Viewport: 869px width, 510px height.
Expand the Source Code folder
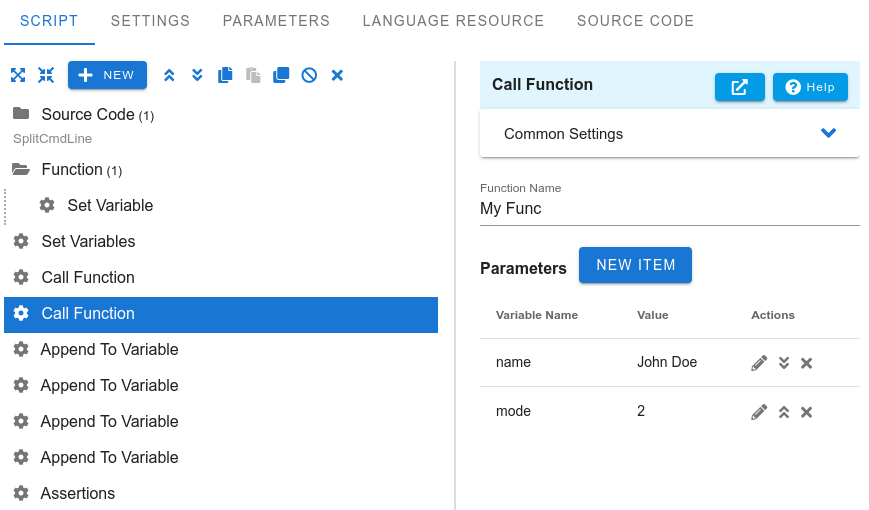click(x=20, y=114)
